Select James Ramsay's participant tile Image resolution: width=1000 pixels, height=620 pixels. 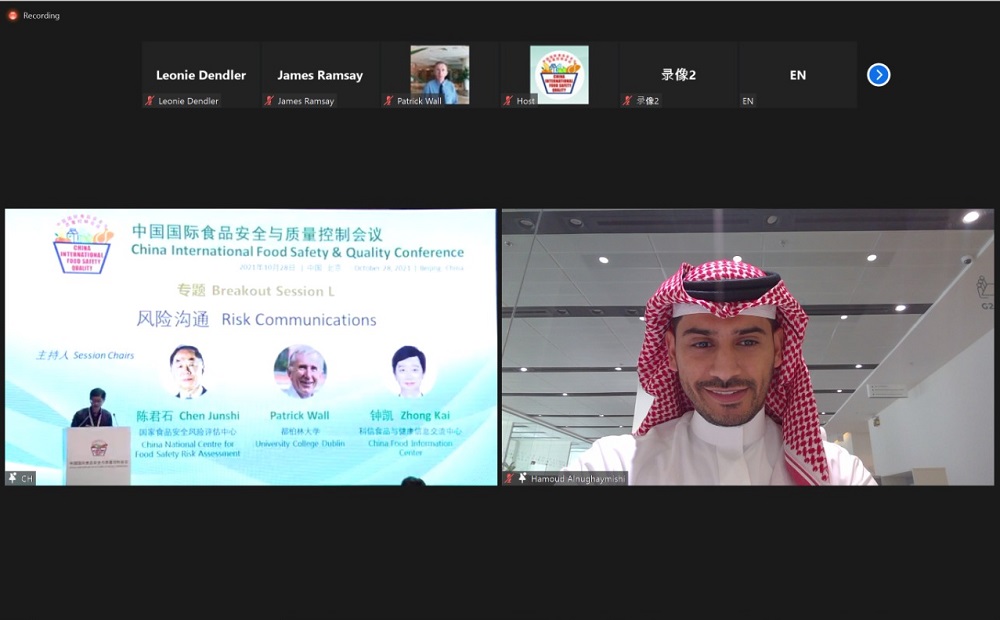(320, 74)
